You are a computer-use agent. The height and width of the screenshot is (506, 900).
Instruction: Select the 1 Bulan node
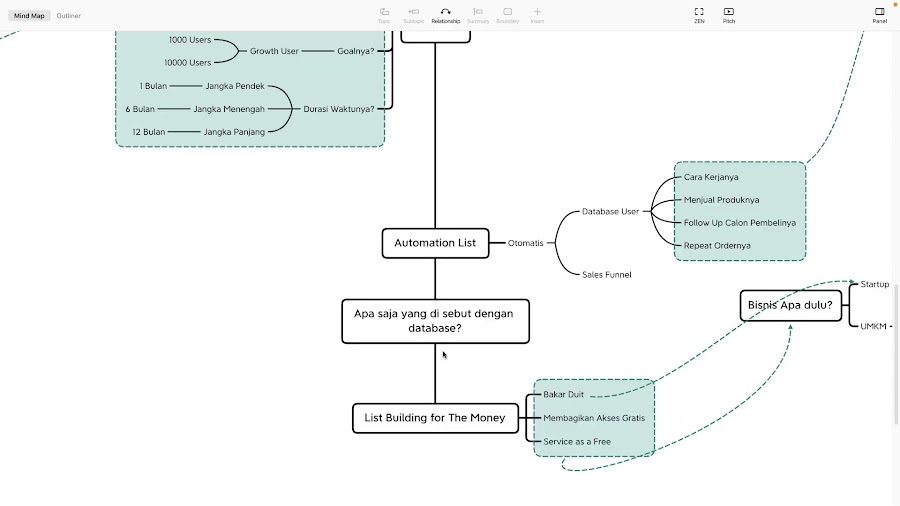click(153, 86)
